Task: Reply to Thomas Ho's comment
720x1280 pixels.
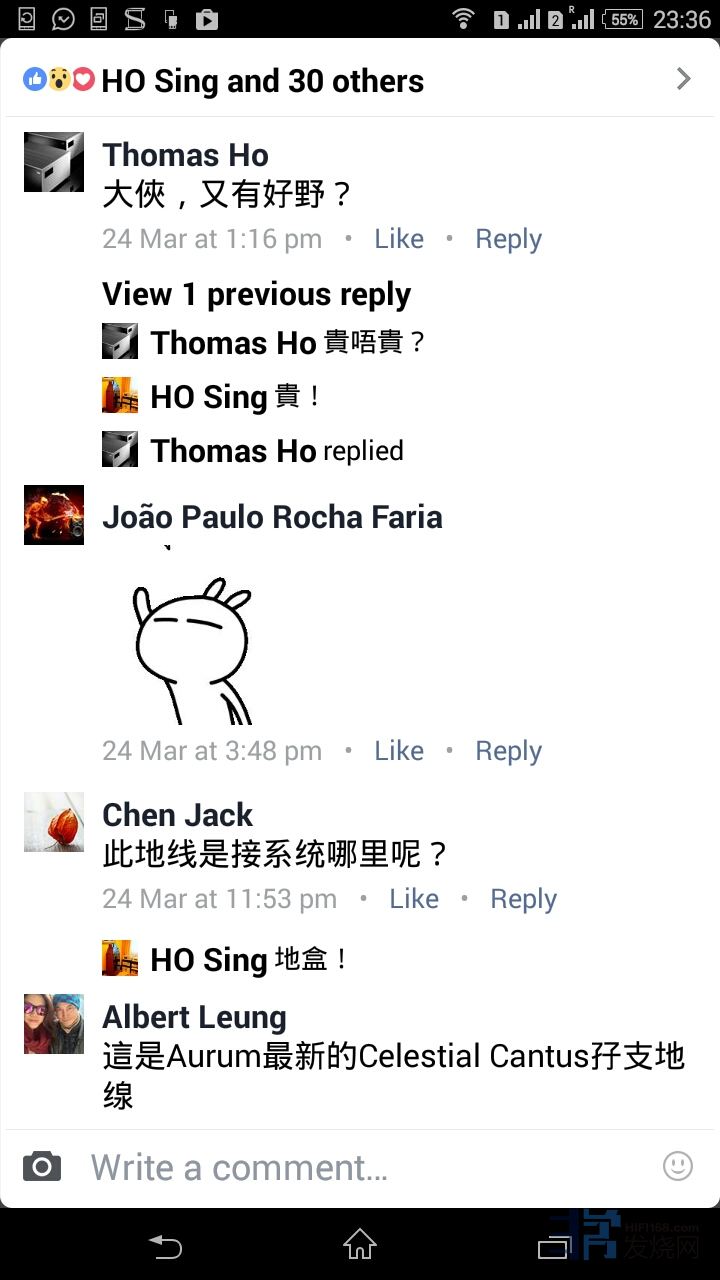Action: point(509,239)
